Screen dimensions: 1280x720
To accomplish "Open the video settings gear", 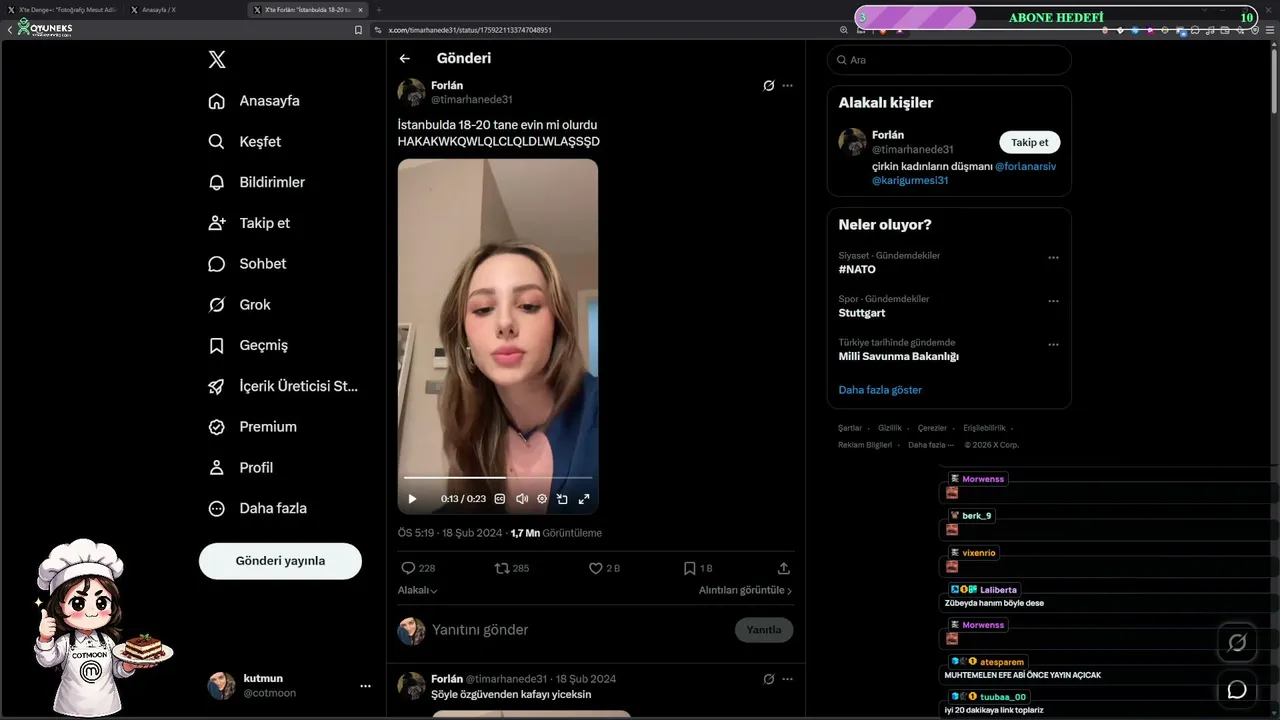I will tap(542, 499).
